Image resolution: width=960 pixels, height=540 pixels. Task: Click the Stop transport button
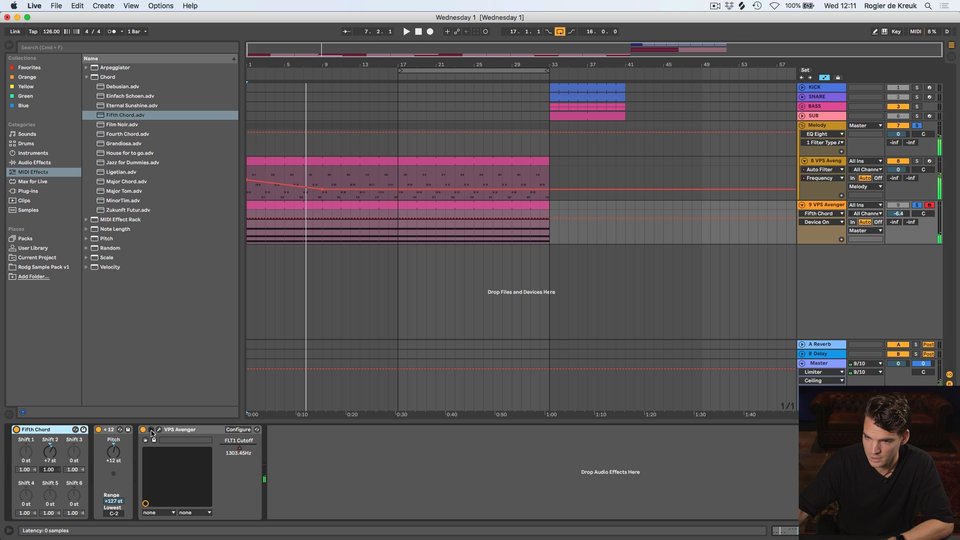(x=418, y=31)
